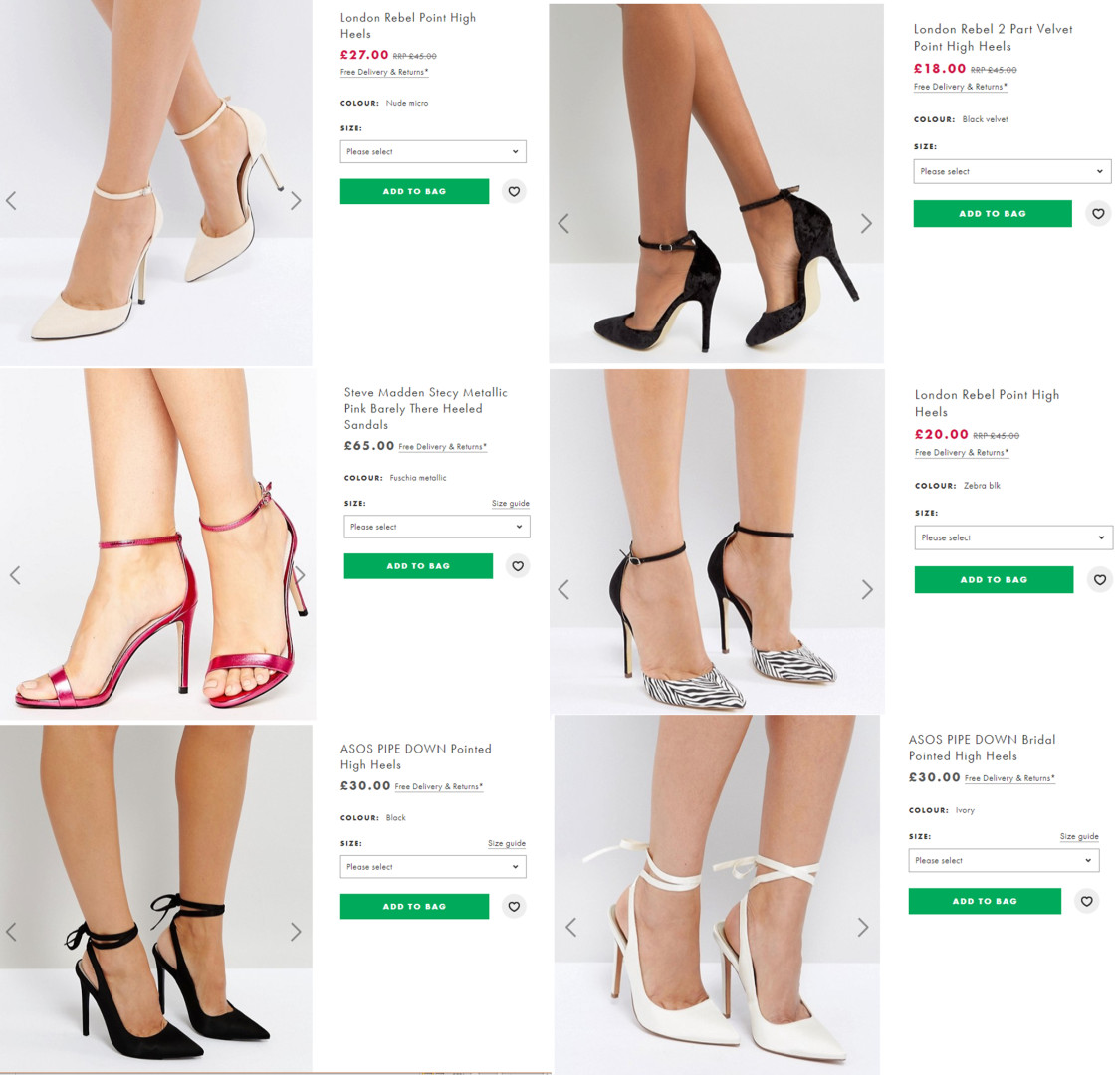Save Zebra blk heels with heart icon
The width and height of the screenshot is (1120, 1075).
1099,579
